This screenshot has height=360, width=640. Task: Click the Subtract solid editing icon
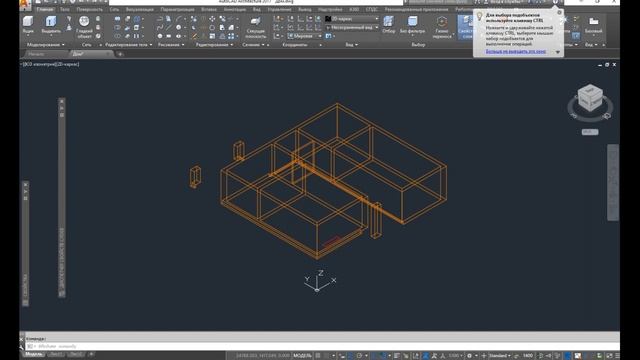pos(118,27)
